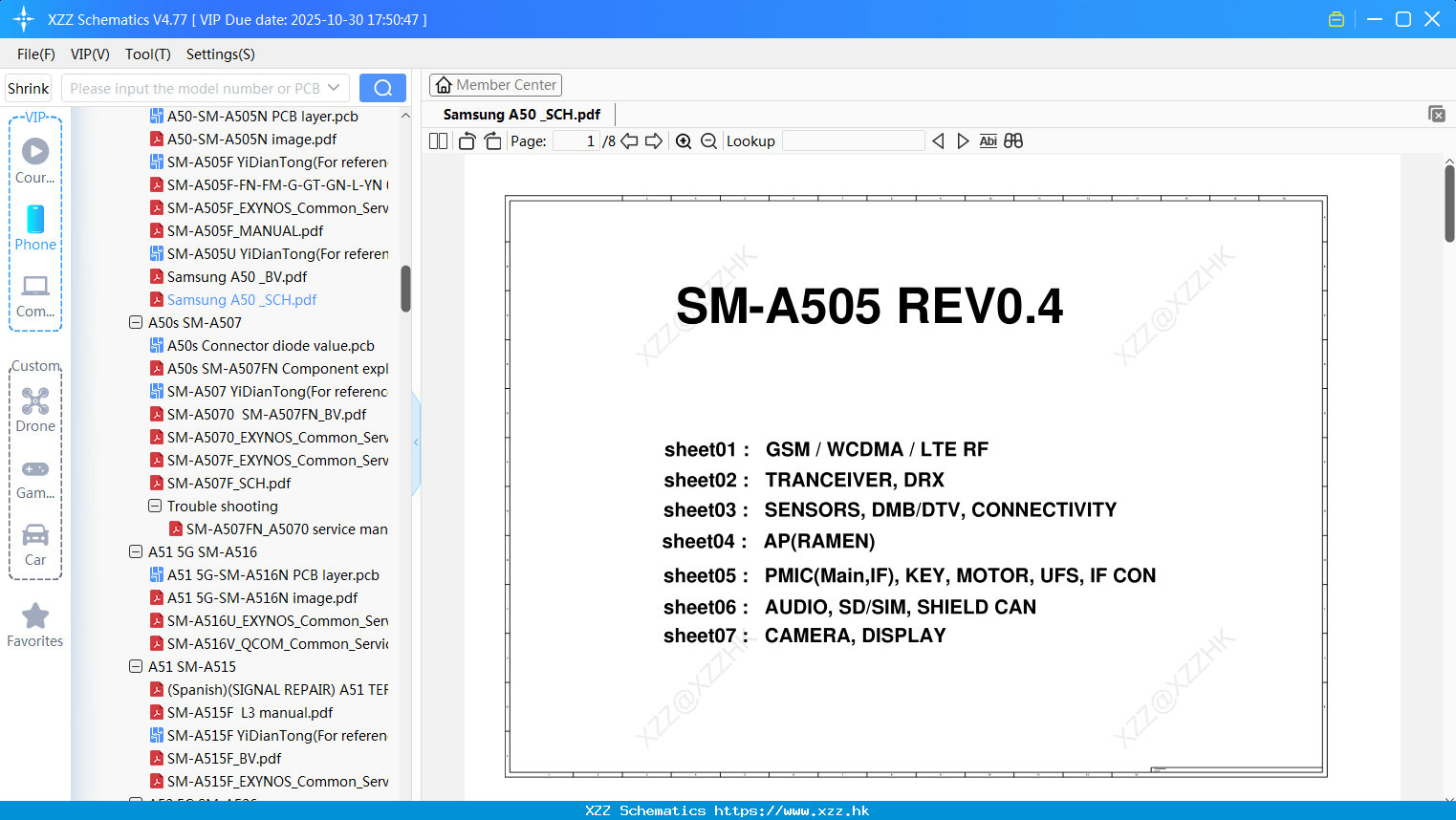
Task: Toggle whole-word match Abi icon
Action: [989, 141]
